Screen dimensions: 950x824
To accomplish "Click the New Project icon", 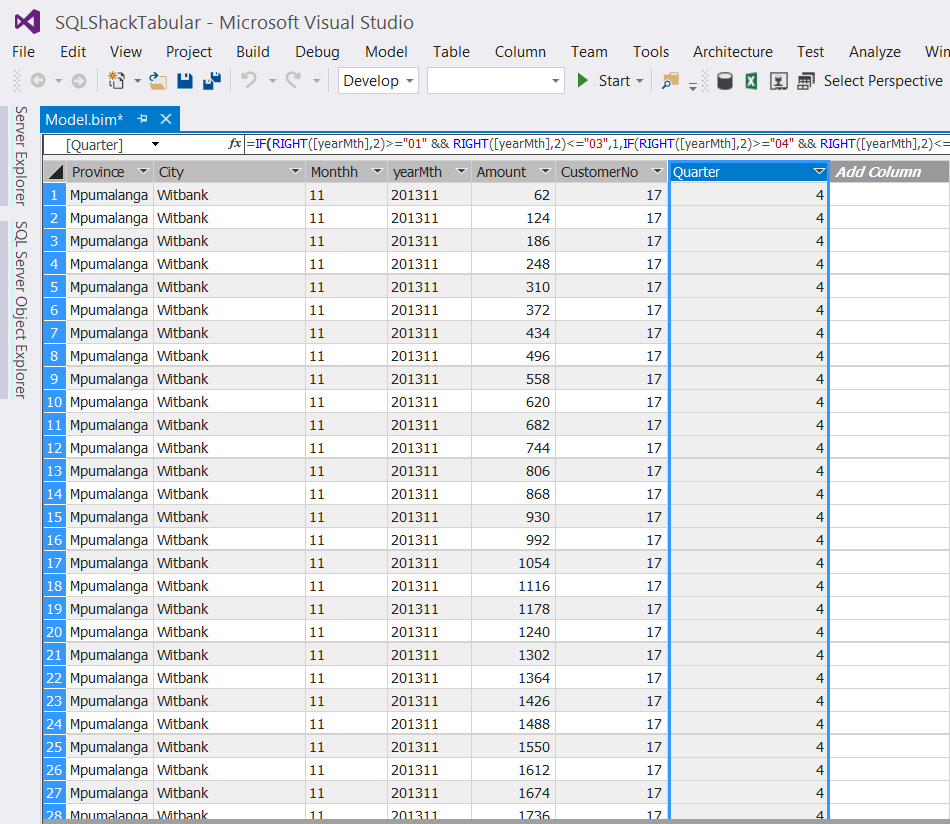I will [117, 81].
